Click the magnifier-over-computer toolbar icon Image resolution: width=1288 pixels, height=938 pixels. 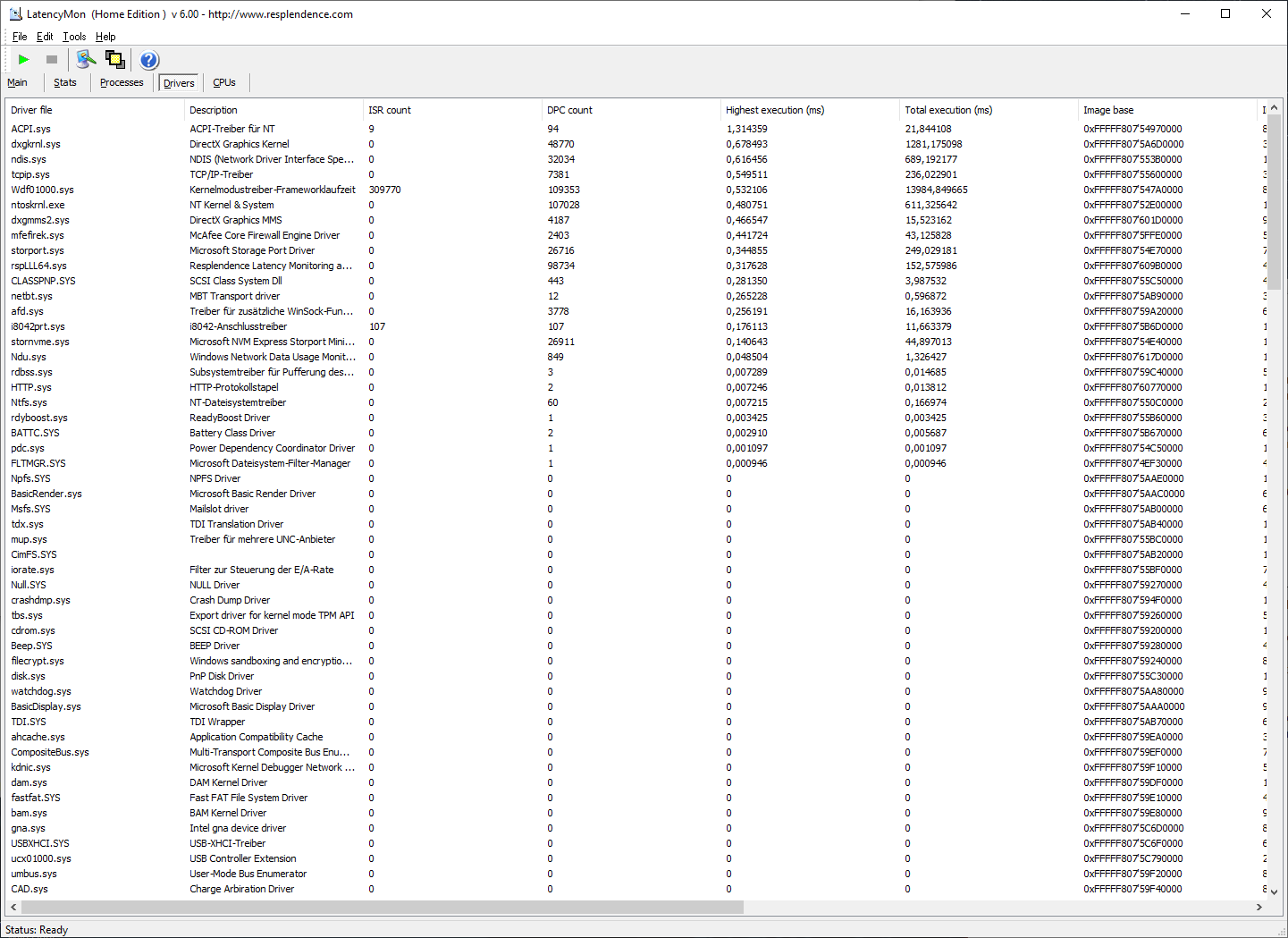pyautogui.click(x=86, y=60)
